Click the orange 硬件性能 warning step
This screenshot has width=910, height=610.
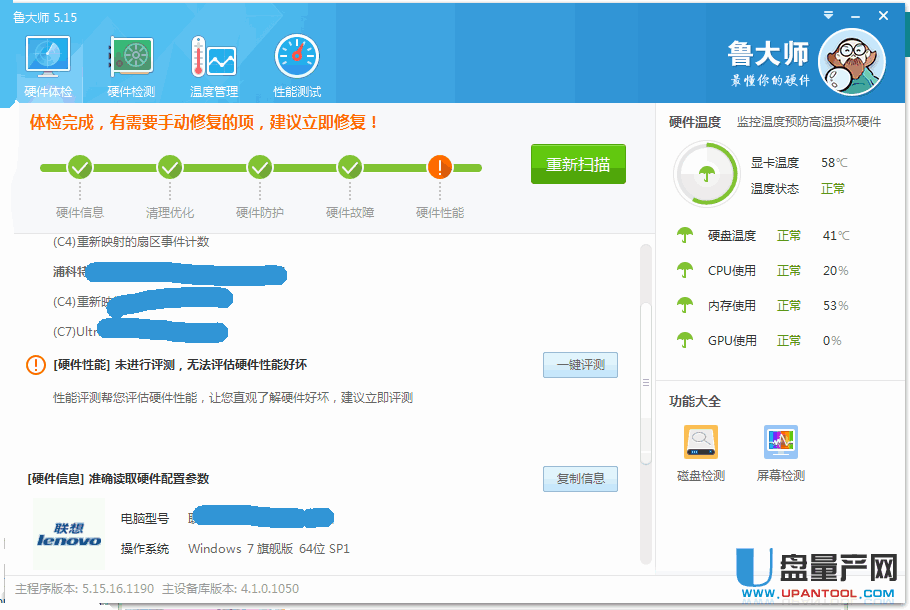point(439,167)
